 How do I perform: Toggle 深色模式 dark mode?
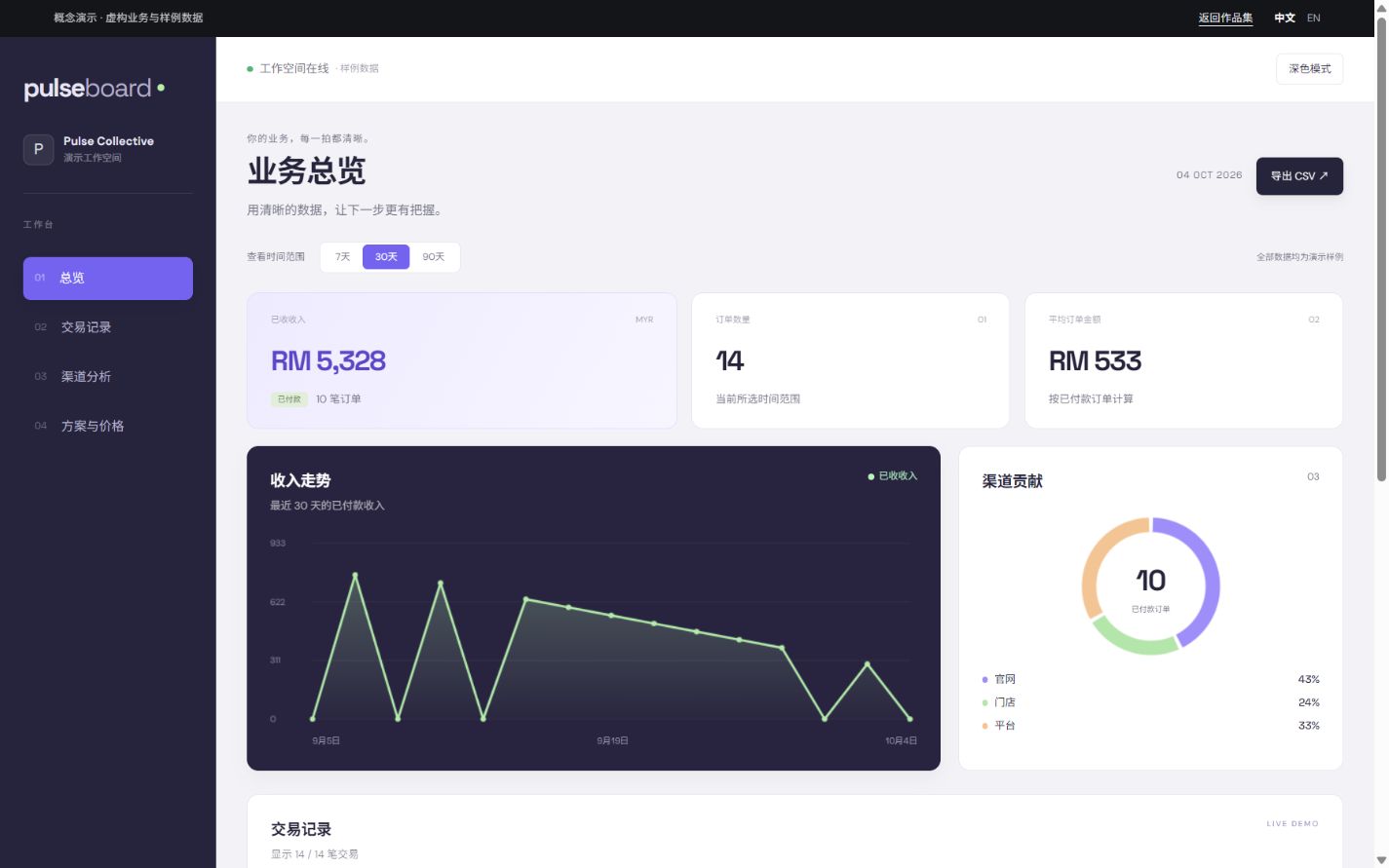tap(1309, 69)
